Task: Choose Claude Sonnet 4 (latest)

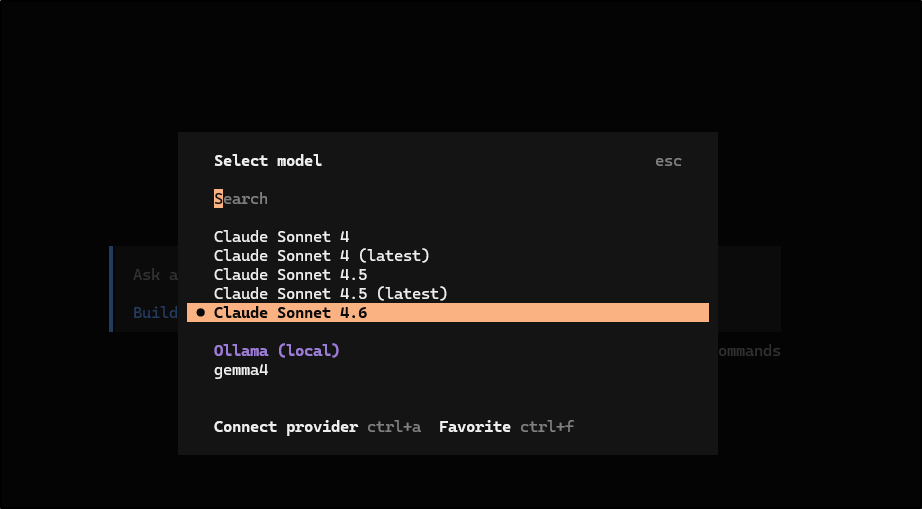Action: tap(321, 256)
